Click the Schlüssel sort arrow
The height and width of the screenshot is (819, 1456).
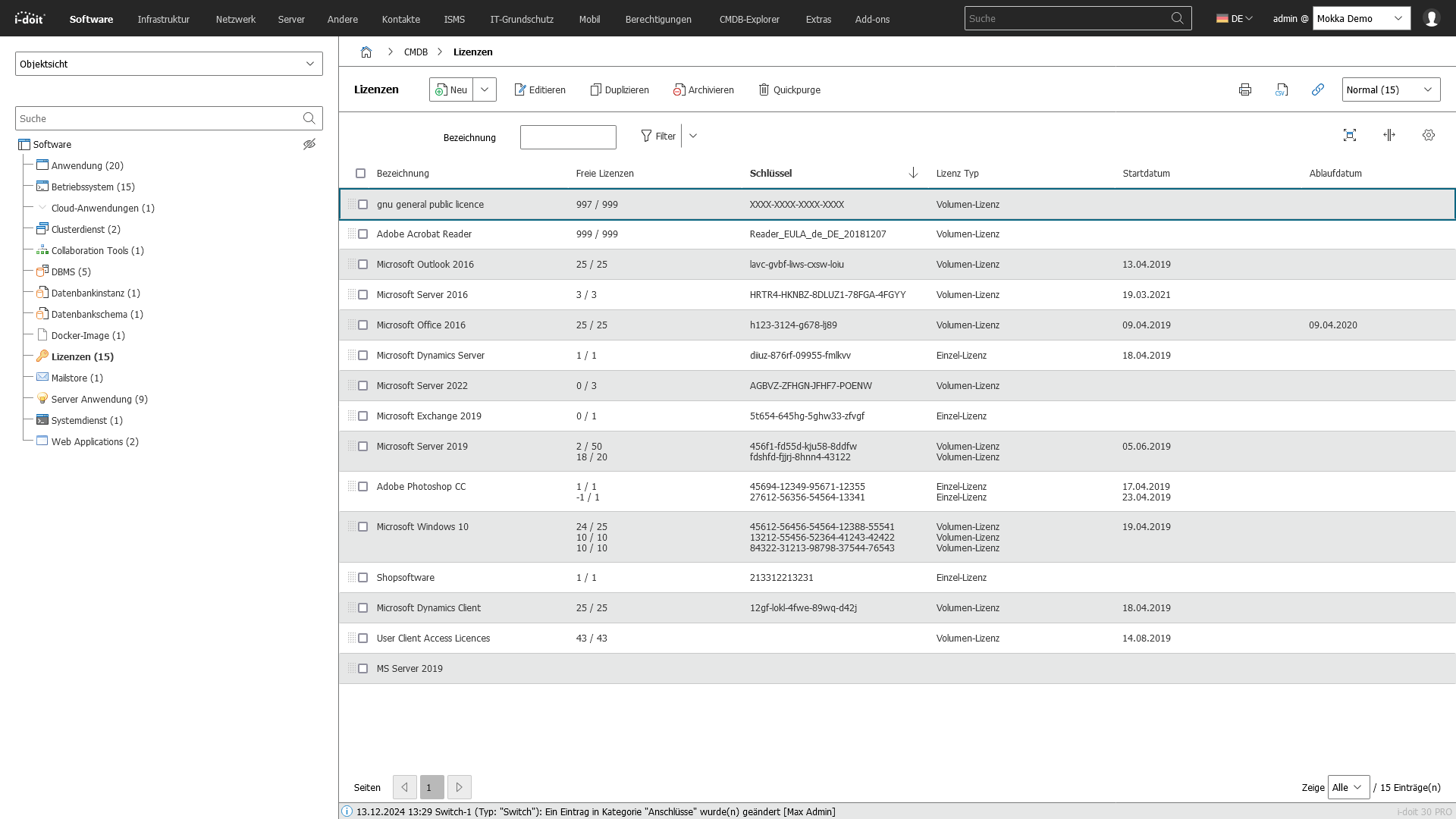pyautogui.click(x=913, y=173)
